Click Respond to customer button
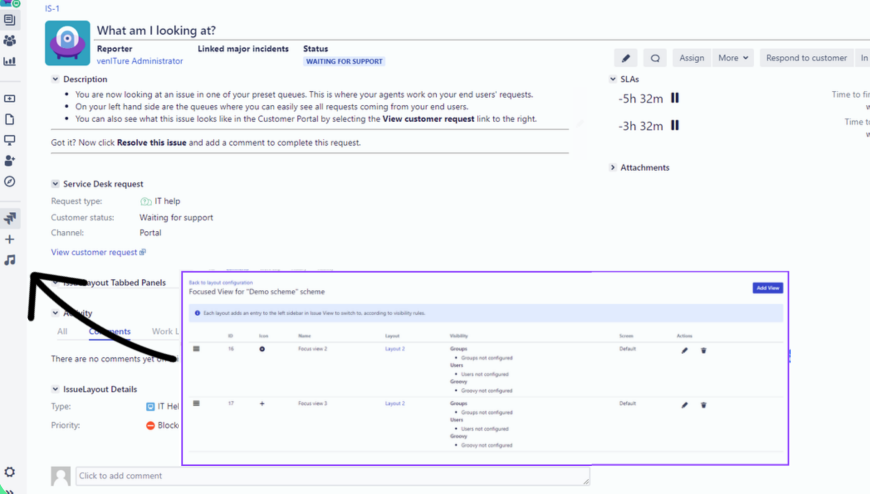The width and height of the screenshot is (870, 494). 806,58
